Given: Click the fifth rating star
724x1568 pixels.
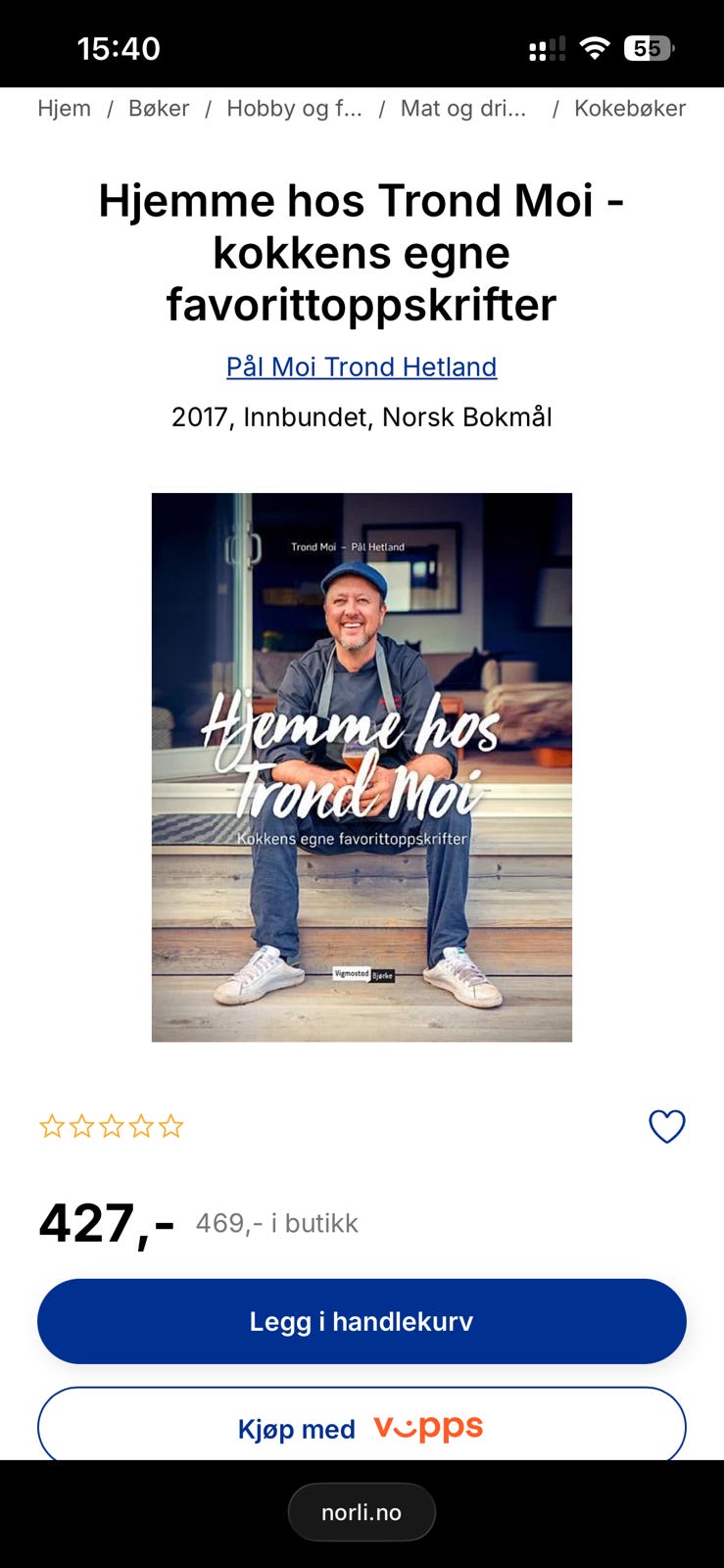Looking at the screenshot, I should [170, 1126].
